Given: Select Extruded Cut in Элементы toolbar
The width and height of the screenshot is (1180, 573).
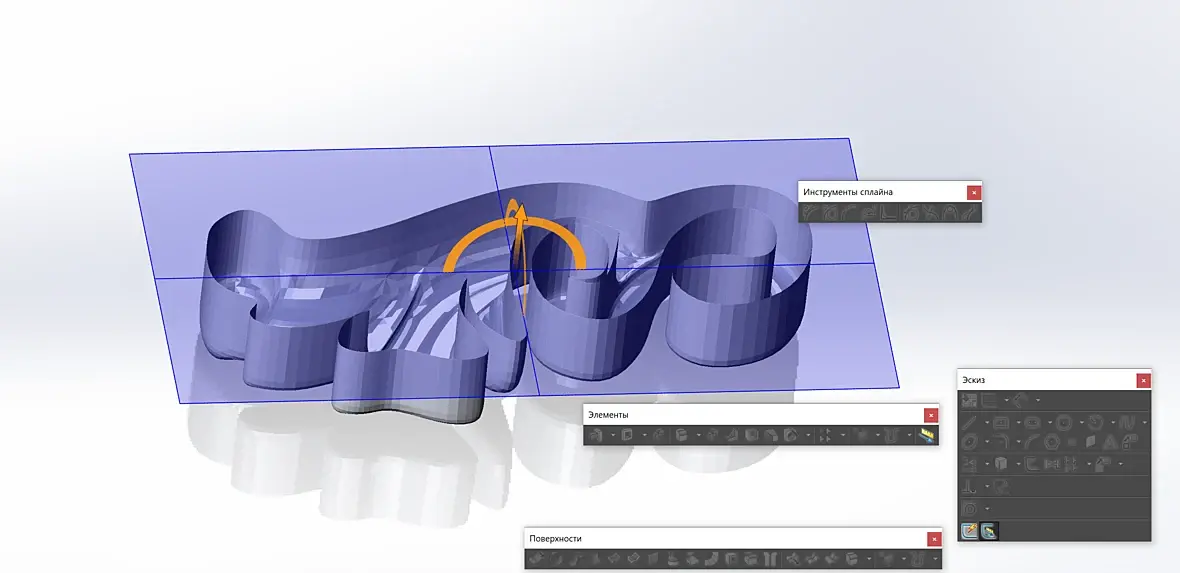Looking at the screenshot, I should coord(627,435).
